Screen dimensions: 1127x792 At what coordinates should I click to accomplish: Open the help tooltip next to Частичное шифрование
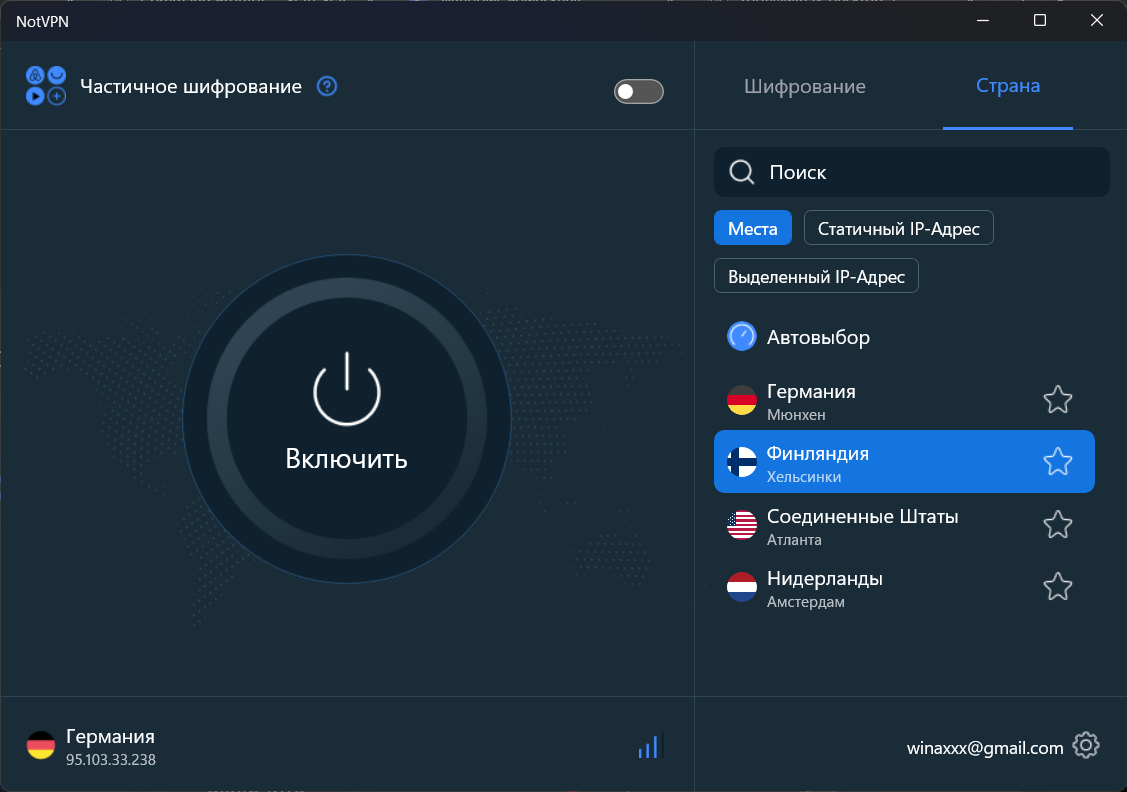(326, 86)
